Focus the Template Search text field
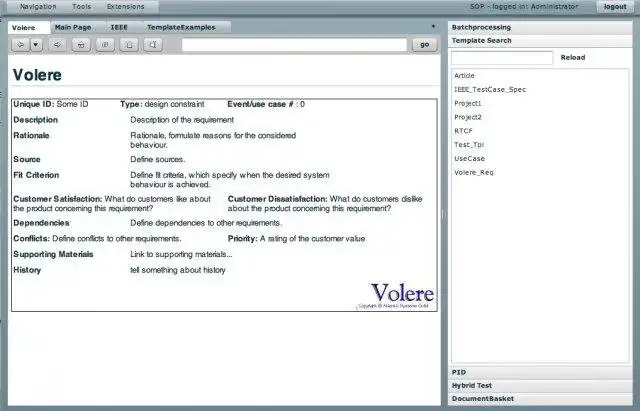Viewport: 640px width, 411px height. [502, 58]
